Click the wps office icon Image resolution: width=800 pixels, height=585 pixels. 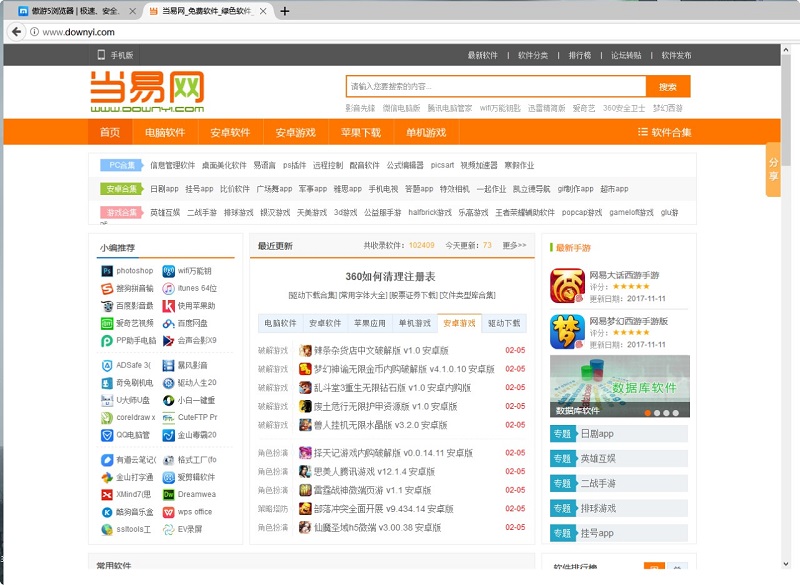(x=166, y=513)
